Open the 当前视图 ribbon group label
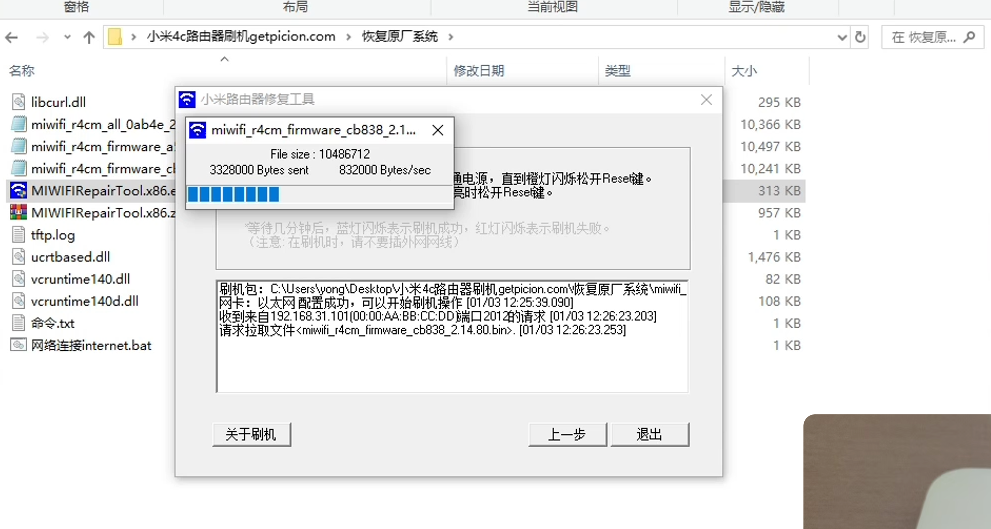991x529 pixels. coord(553,7)
